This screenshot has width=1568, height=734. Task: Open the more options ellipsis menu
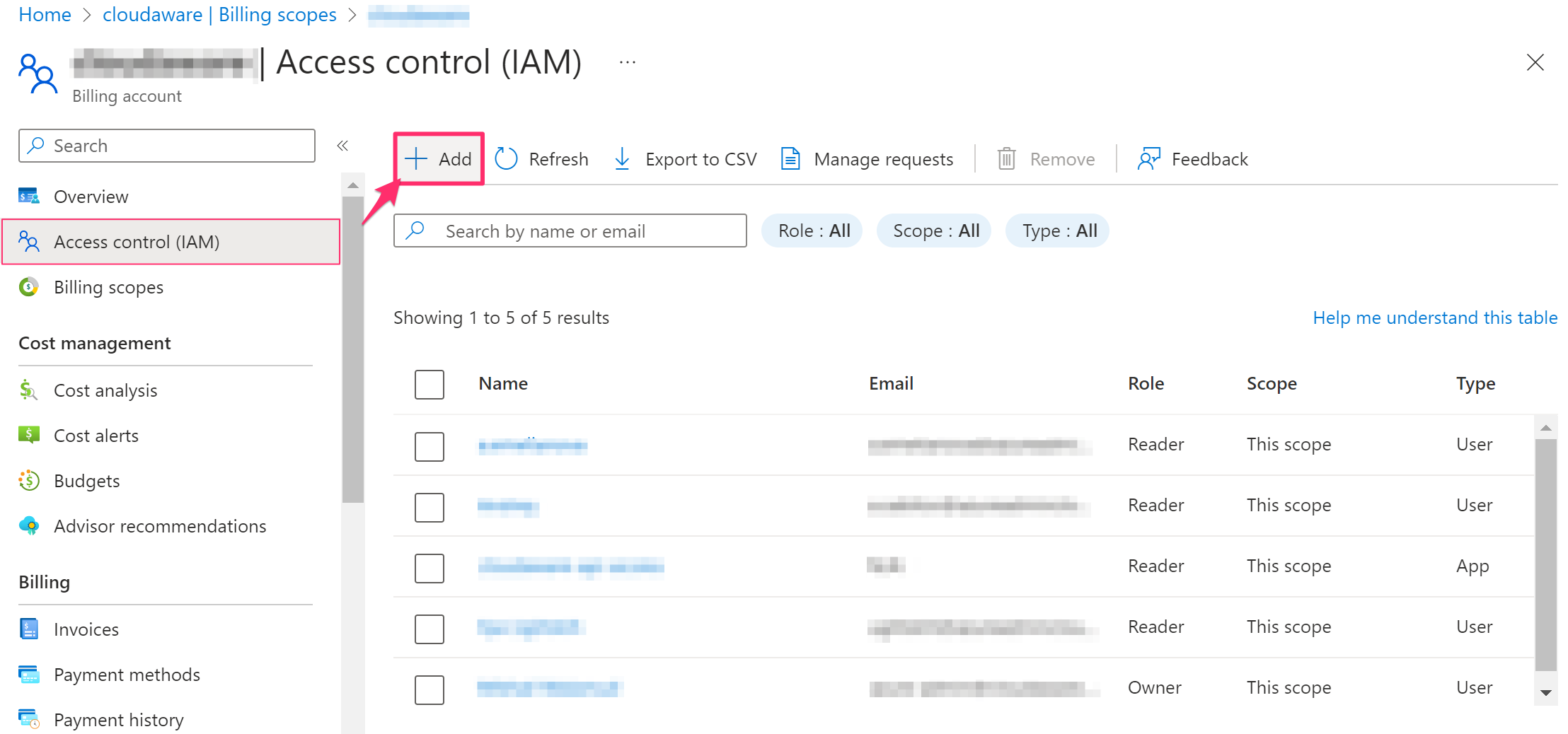(627, 62)
